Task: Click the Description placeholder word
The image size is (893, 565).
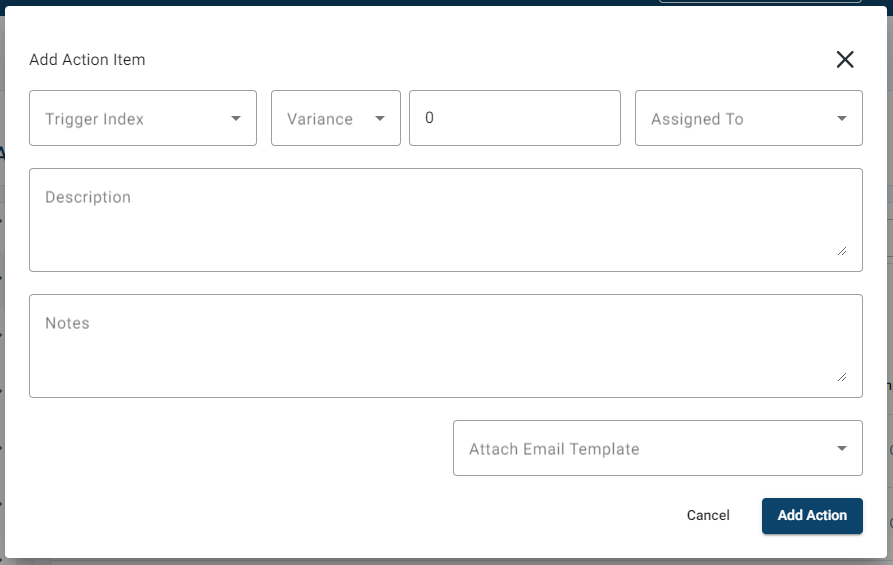Action: (88, 197)
